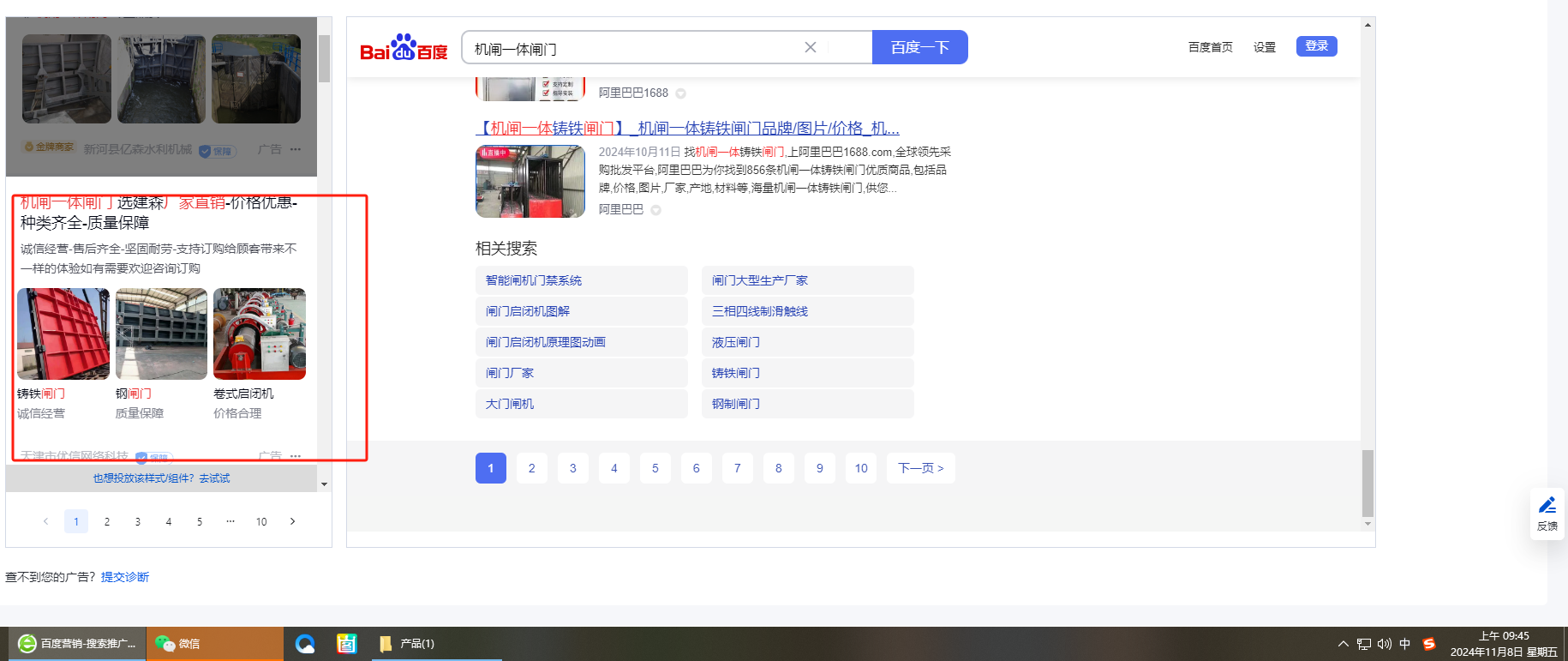The image size is (1568, 661).
Task: Open the 设置 menu
Action: 1265,47
